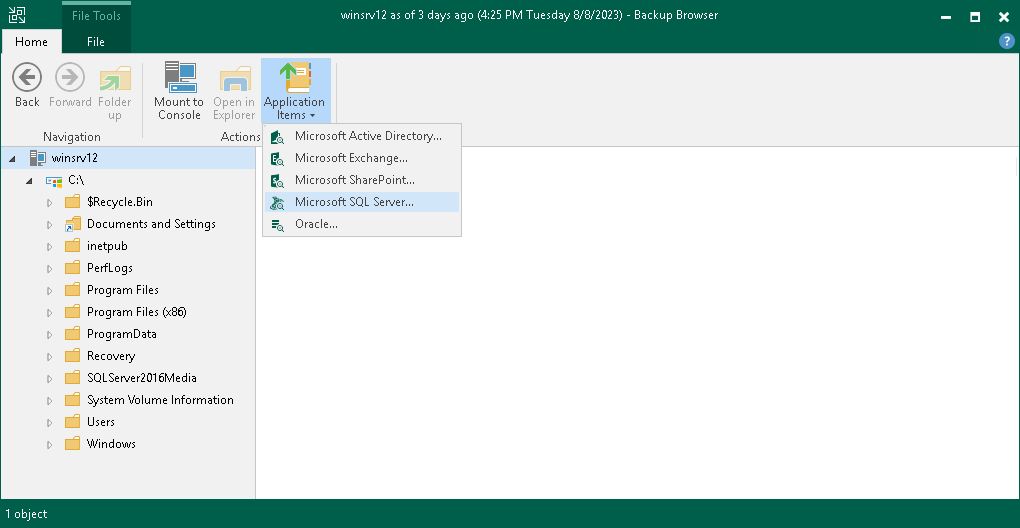Click the winsrv12 computer icon
1020x528 pixels.
38,158
